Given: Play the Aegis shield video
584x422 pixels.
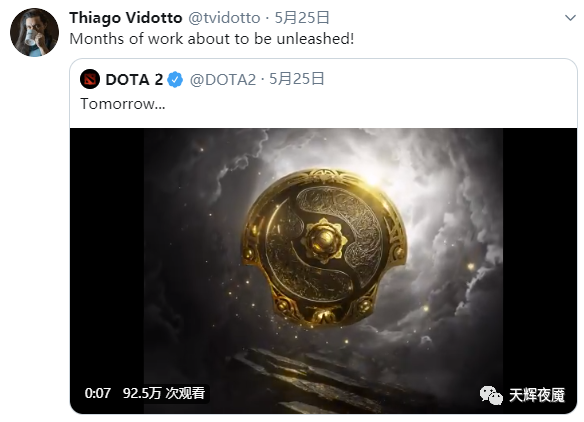Looking at the screenshot, I should [323, 271].
